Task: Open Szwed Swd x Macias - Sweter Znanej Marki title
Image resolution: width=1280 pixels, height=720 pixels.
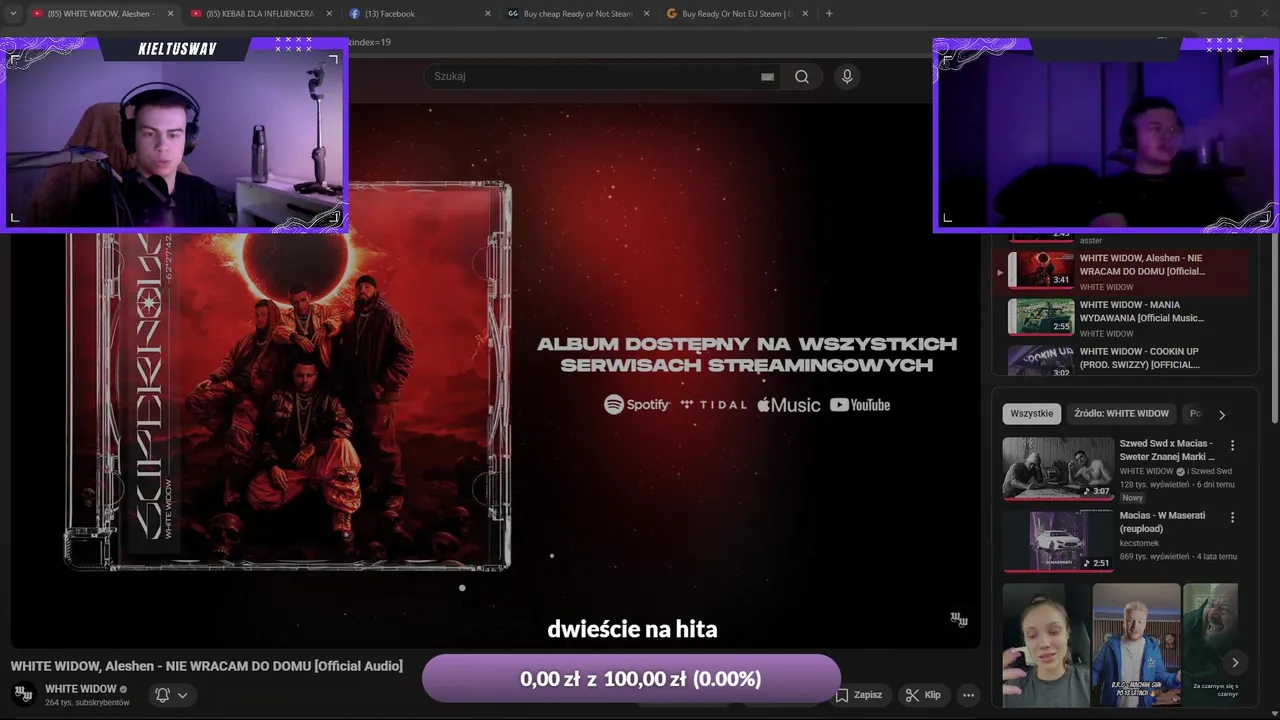Action: 1167,450
